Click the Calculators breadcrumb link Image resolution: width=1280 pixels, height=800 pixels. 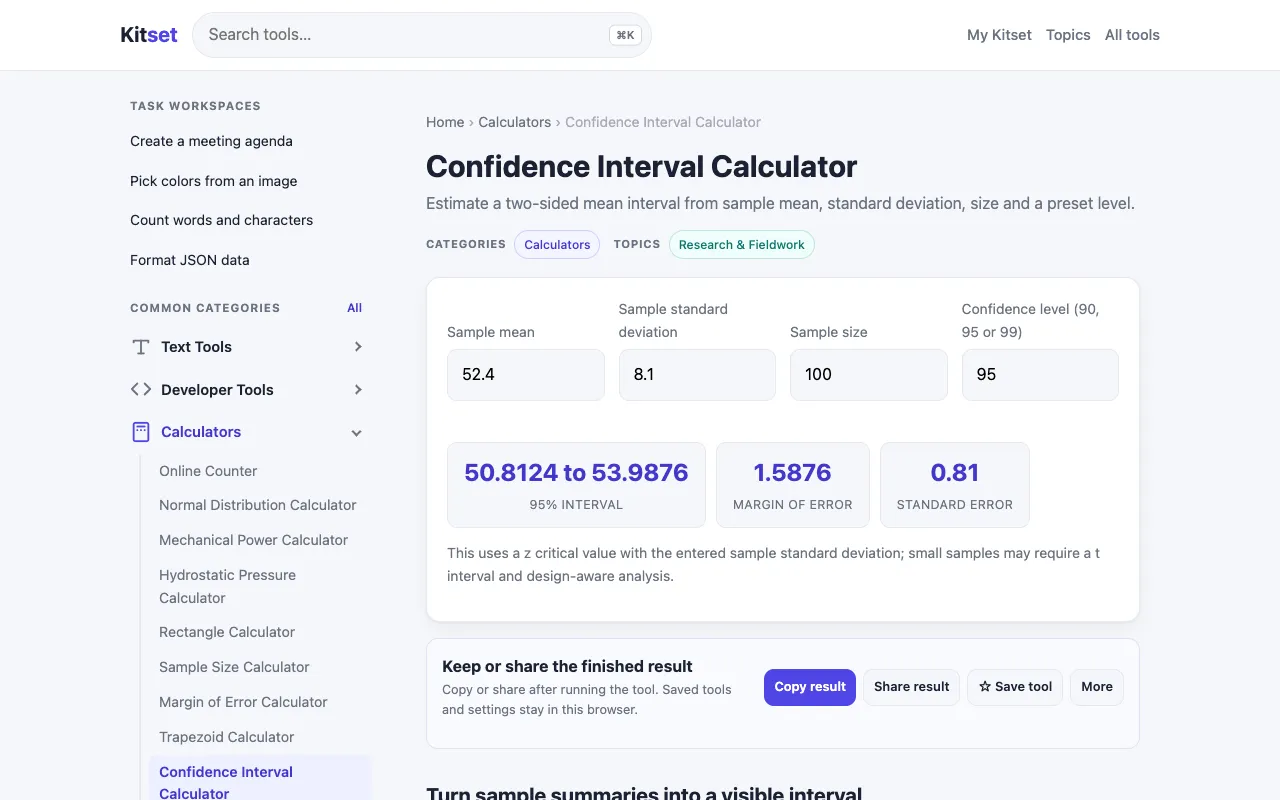point(515,122)
